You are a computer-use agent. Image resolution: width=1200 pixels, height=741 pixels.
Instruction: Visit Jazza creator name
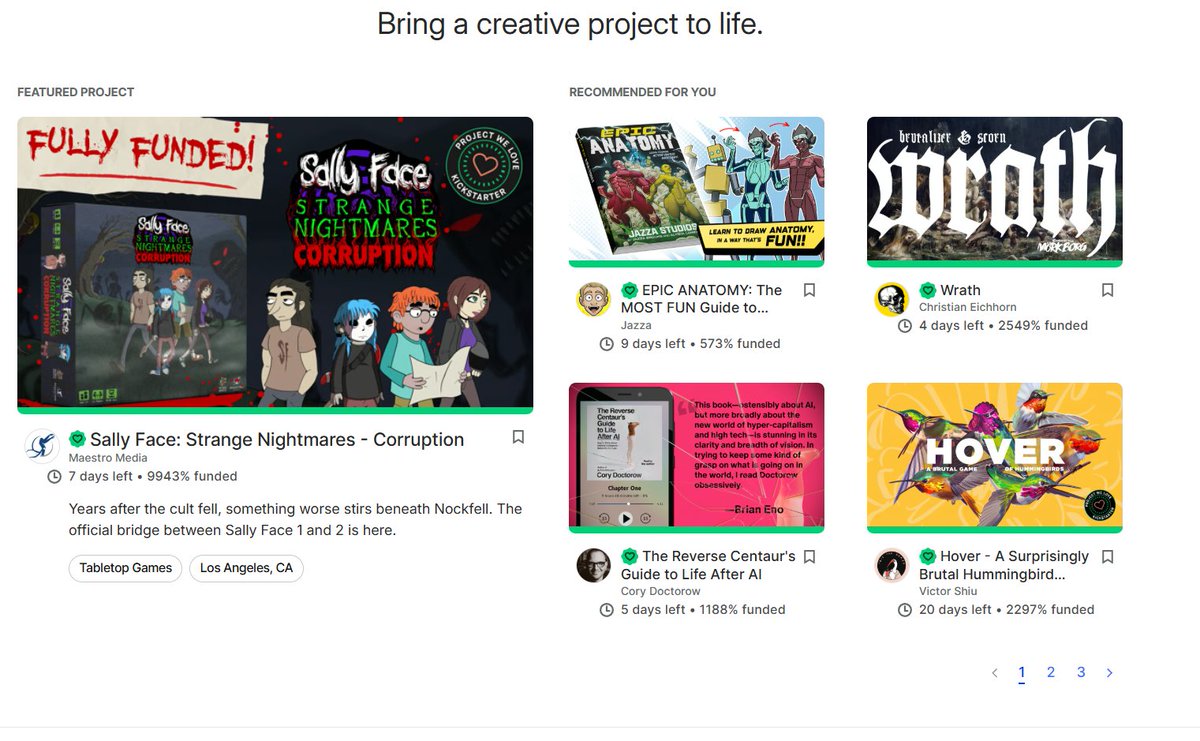click(x=636, y=325)
